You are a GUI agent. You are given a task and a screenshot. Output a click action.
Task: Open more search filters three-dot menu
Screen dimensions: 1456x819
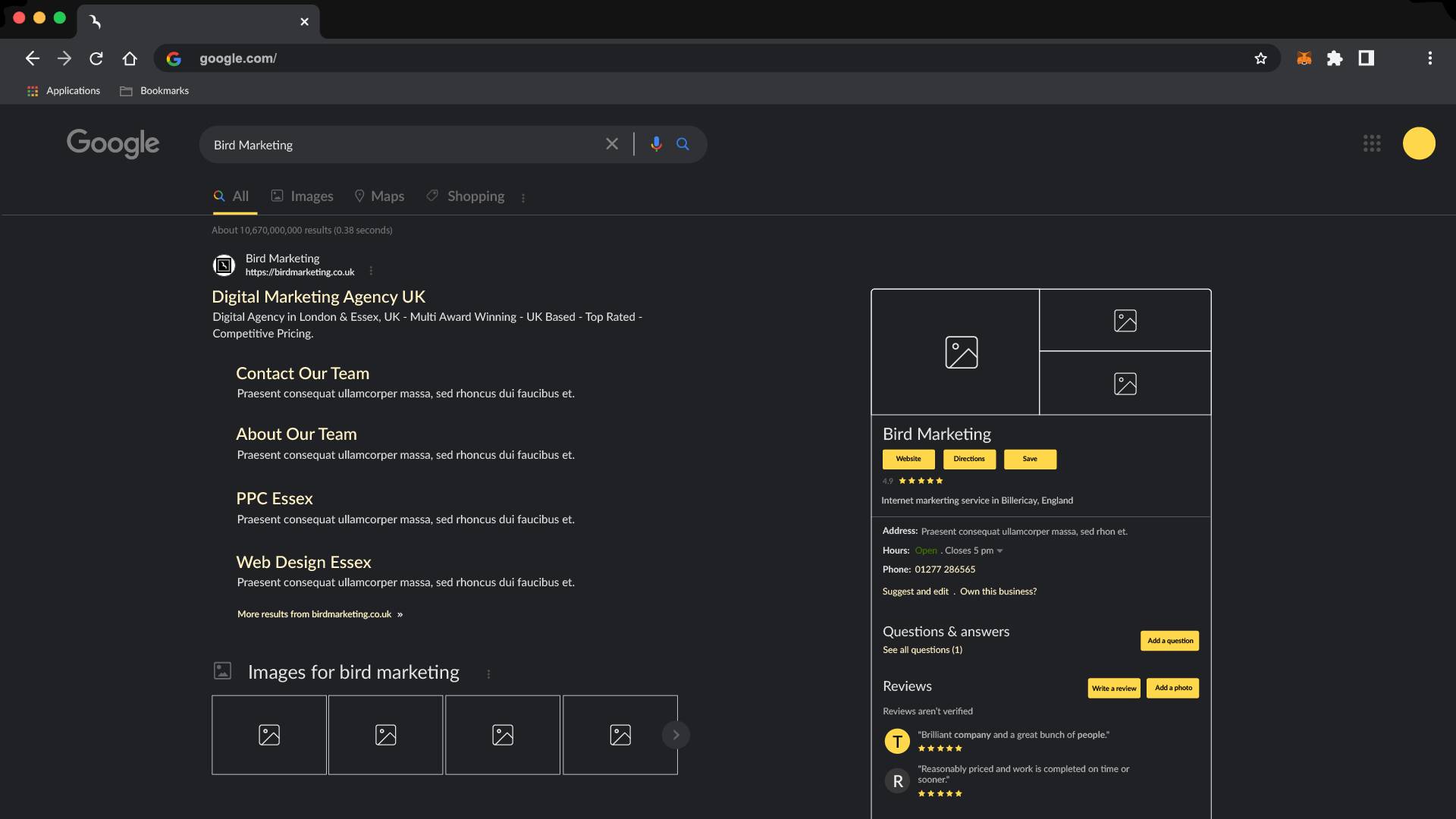tap(523, 198)
